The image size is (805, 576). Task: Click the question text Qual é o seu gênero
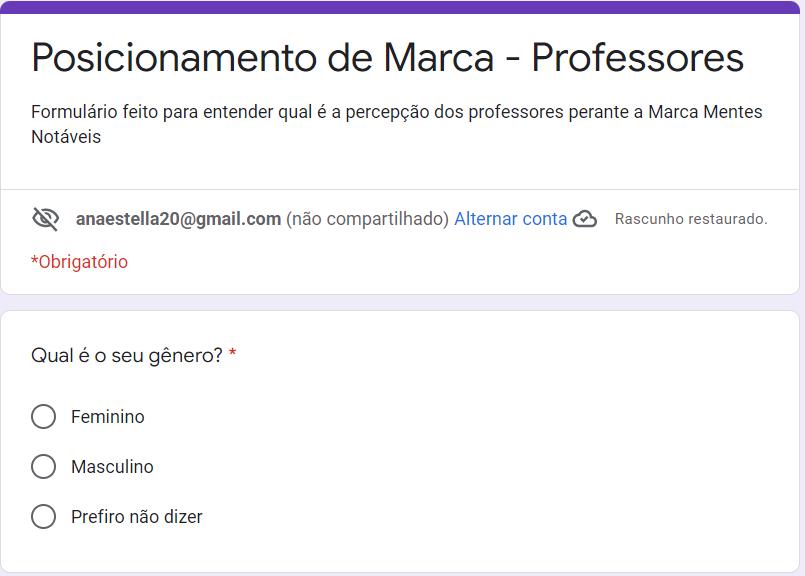[x=127, y=356]
